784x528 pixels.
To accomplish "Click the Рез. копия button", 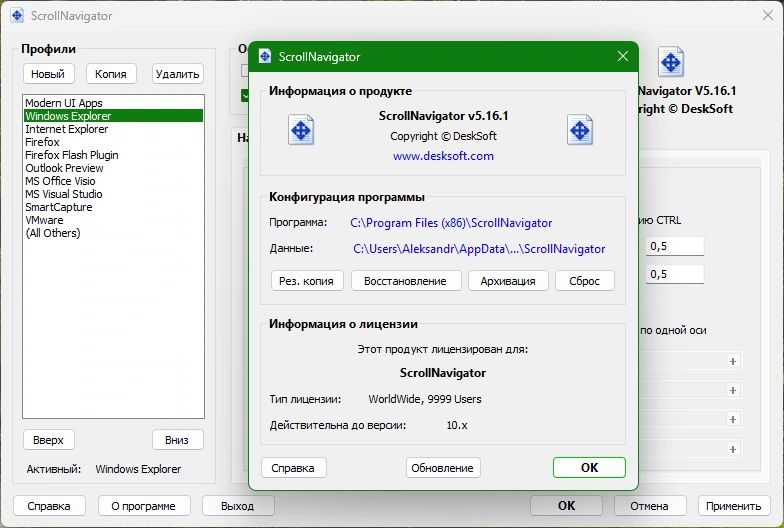I will pos(306,281).
